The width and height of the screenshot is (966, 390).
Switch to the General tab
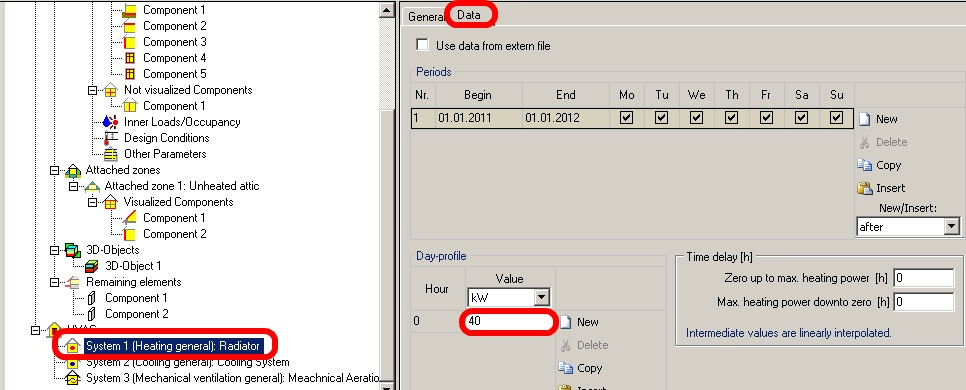click(x=426, y=17)
